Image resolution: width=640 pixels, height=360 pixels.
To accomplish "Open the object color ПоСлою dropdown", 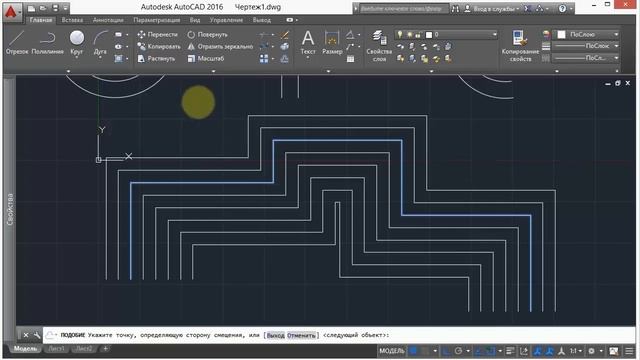I will pos(587,35).
